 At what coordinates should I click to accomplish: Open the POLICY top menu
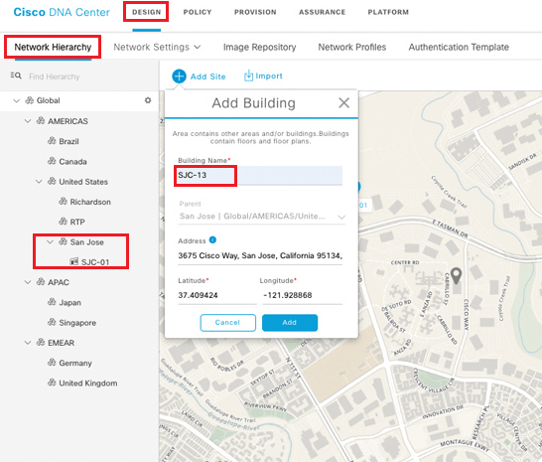tap(197, 12)
